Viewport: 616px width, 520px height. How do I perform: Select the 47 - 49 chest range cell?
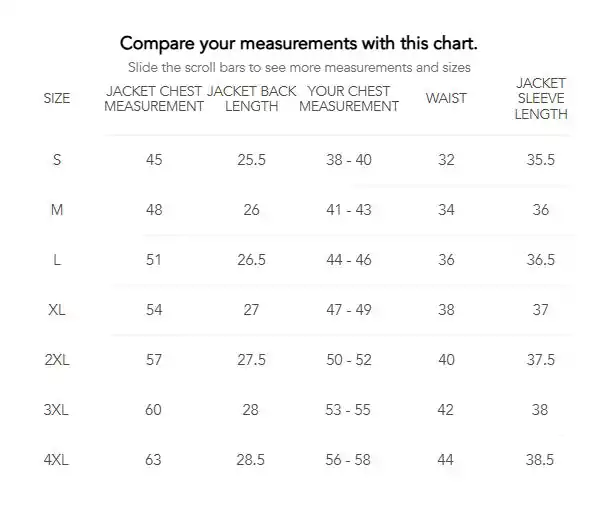pos(349,310)
